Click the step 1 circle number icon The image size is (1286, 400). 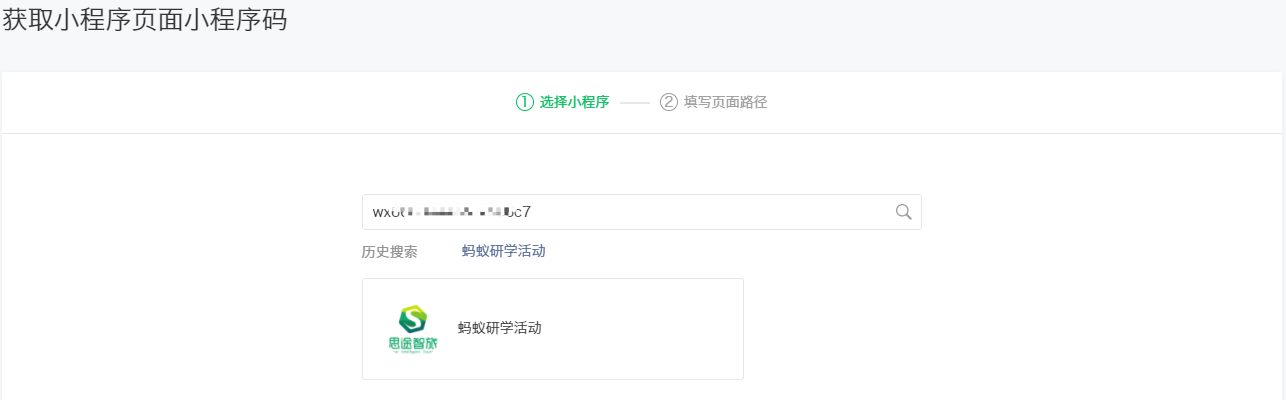pyautogui.click(x=524, y=102)
